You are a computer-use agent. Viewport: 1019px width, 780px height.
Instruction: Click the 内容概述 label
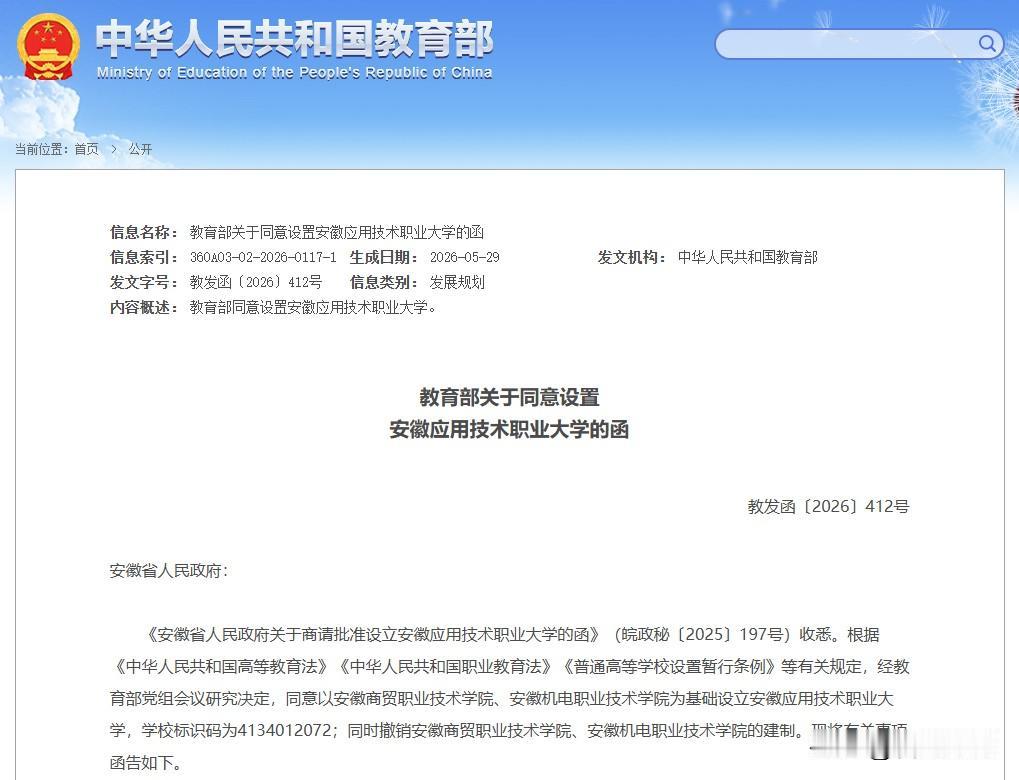click(144, 307)
